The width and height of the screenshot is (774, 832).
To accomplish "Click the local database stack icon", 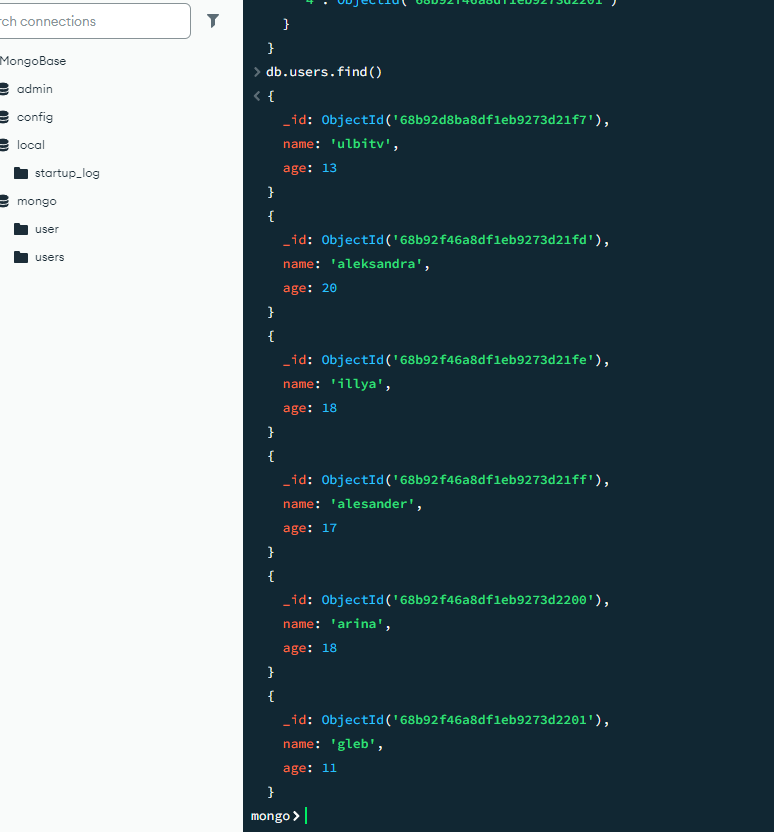I will [4, 145].
